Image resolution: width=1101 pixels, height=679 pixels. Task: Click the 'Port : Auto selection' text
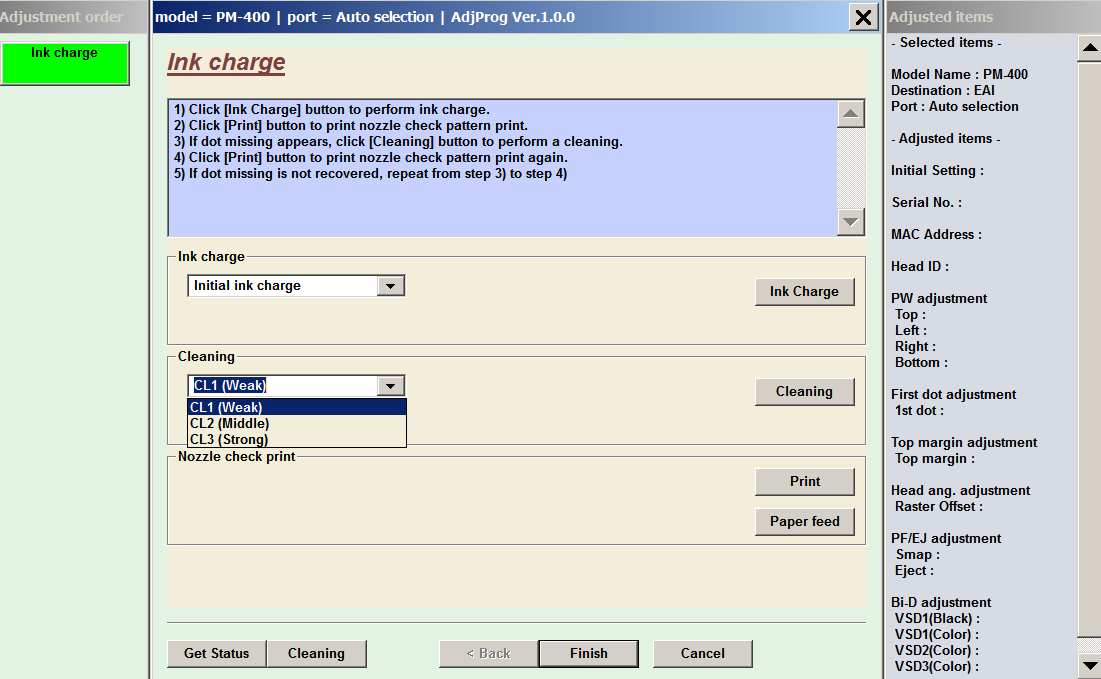tap(955, 107)
